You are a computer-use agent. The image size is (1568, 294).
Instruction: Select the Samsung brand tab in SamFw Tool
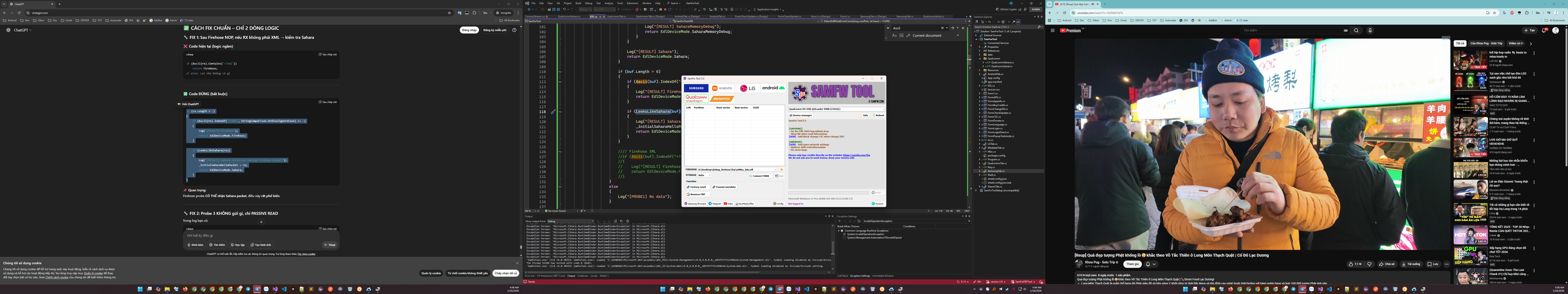696,88
